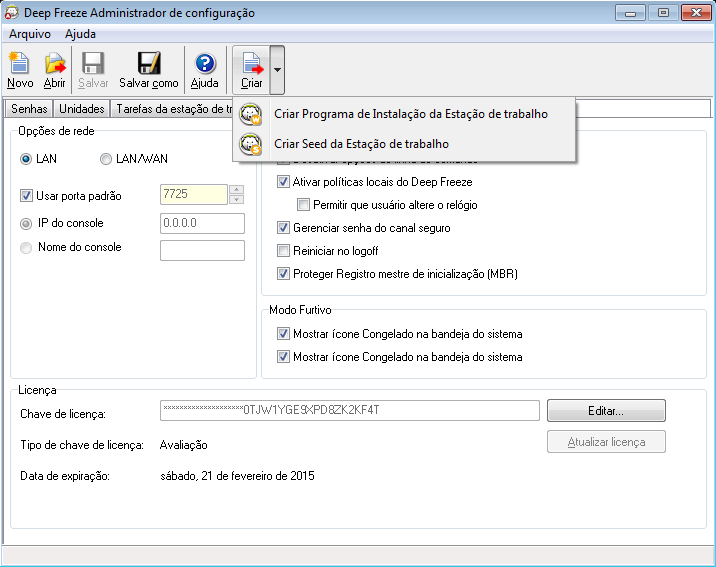Viewport: 716px width, 567px height.
Task: Click the IP do console input field
Action: click(x=202, y=224)
